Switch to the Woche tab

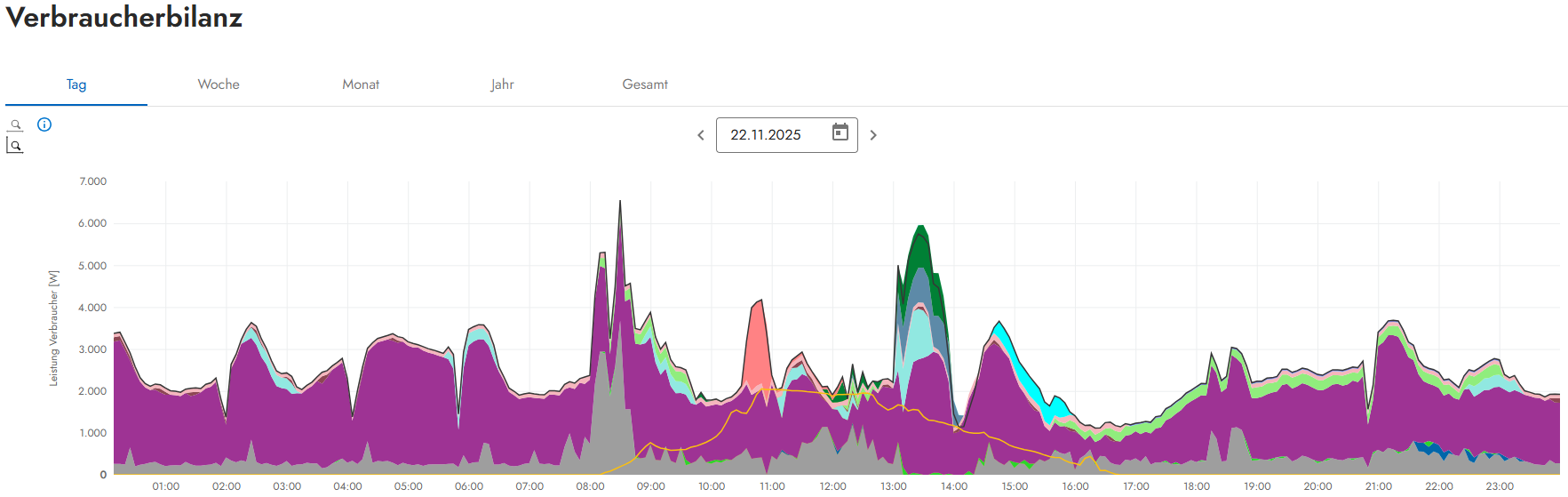click(219, 84)
